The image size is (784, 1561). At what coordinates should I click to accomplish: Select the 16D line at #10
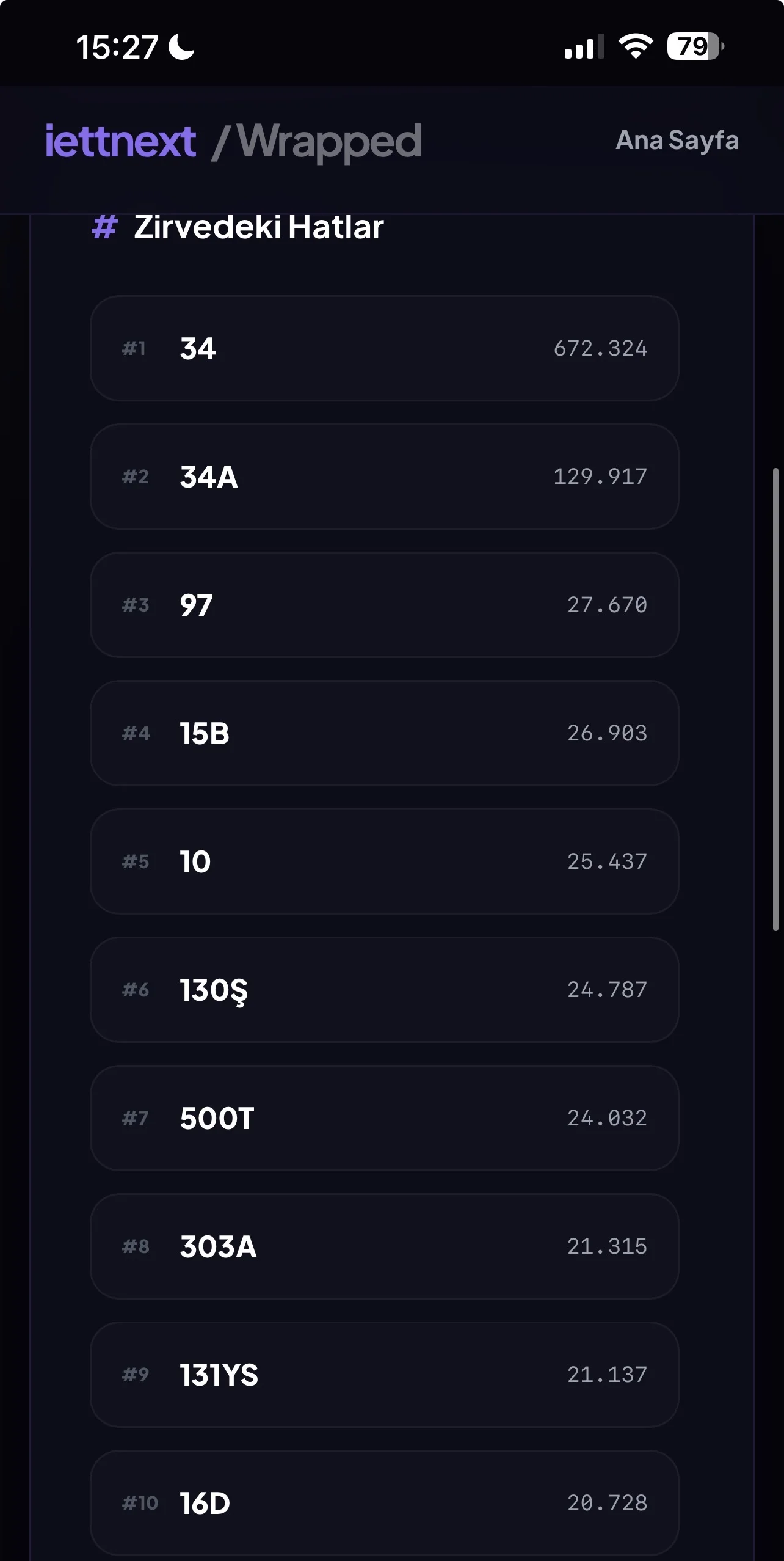(384, 1503)
